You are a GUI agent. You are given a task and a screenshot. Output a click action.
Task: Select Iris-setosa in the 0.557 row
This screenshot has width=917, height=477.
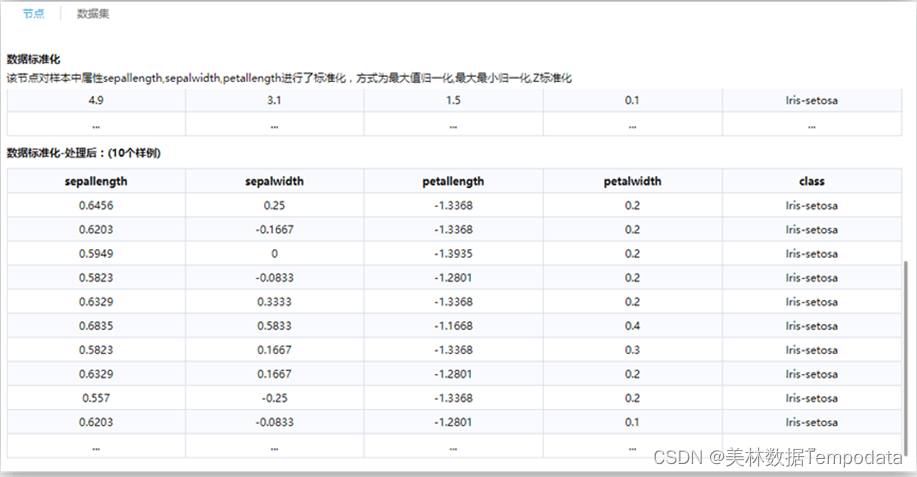[812, 398]
